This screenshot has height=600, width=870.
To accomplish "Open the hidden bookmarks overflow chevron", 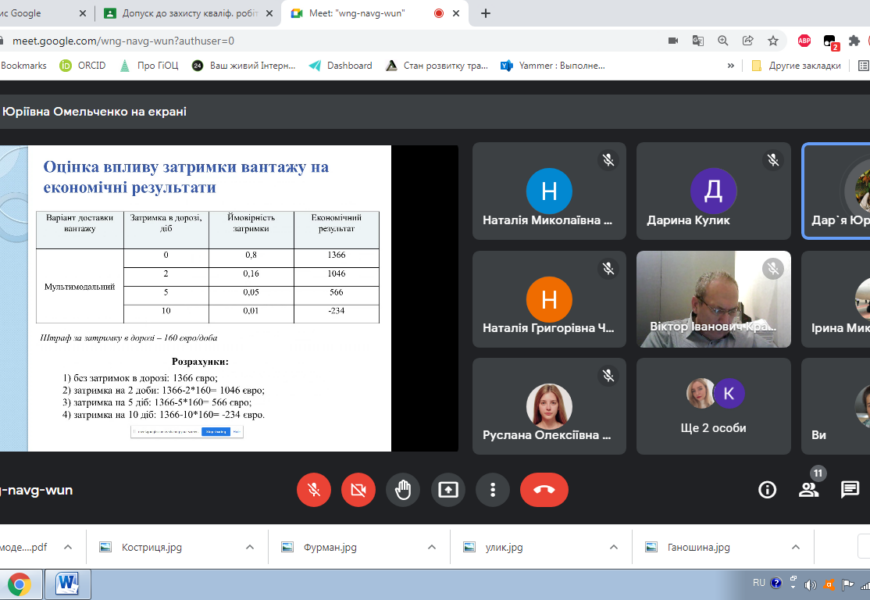I will coord(733,65).
